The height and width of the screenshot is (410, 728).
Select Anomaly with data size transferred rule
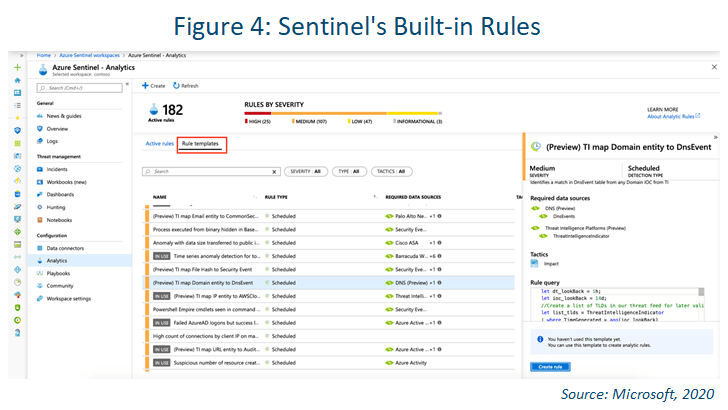coord(329,243)
